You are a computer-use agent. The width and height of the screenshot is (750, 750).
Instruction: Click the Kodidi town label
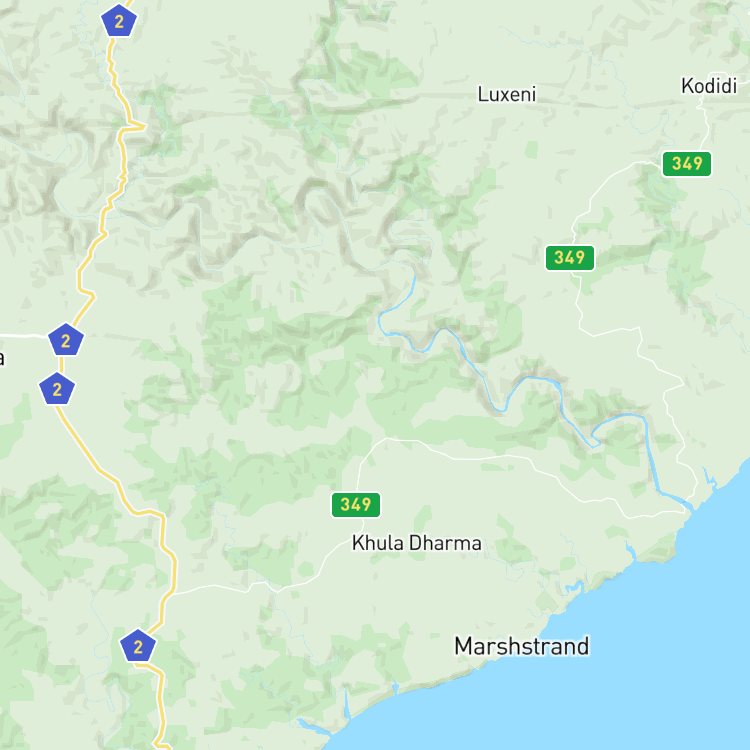[x=709, y=86]
